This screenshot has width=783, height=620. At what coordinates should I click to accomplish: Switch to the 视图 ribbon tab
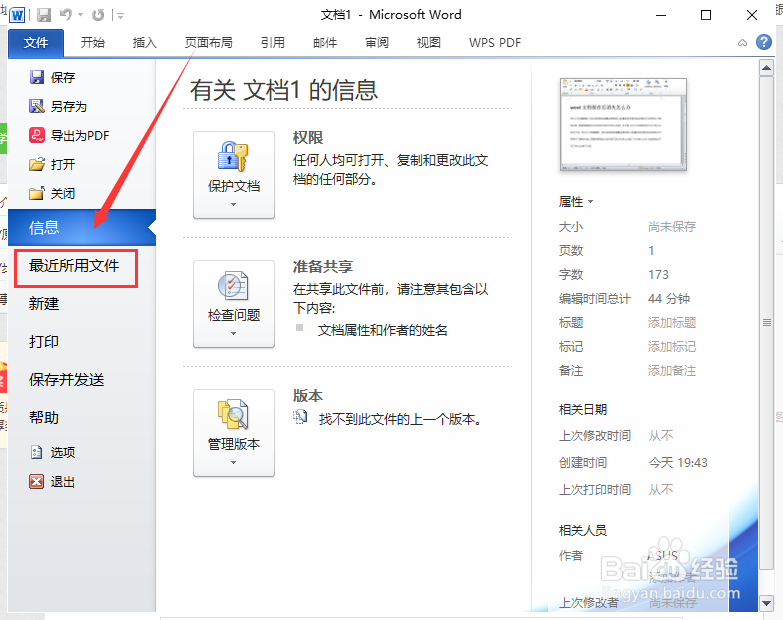click(429, 43)
